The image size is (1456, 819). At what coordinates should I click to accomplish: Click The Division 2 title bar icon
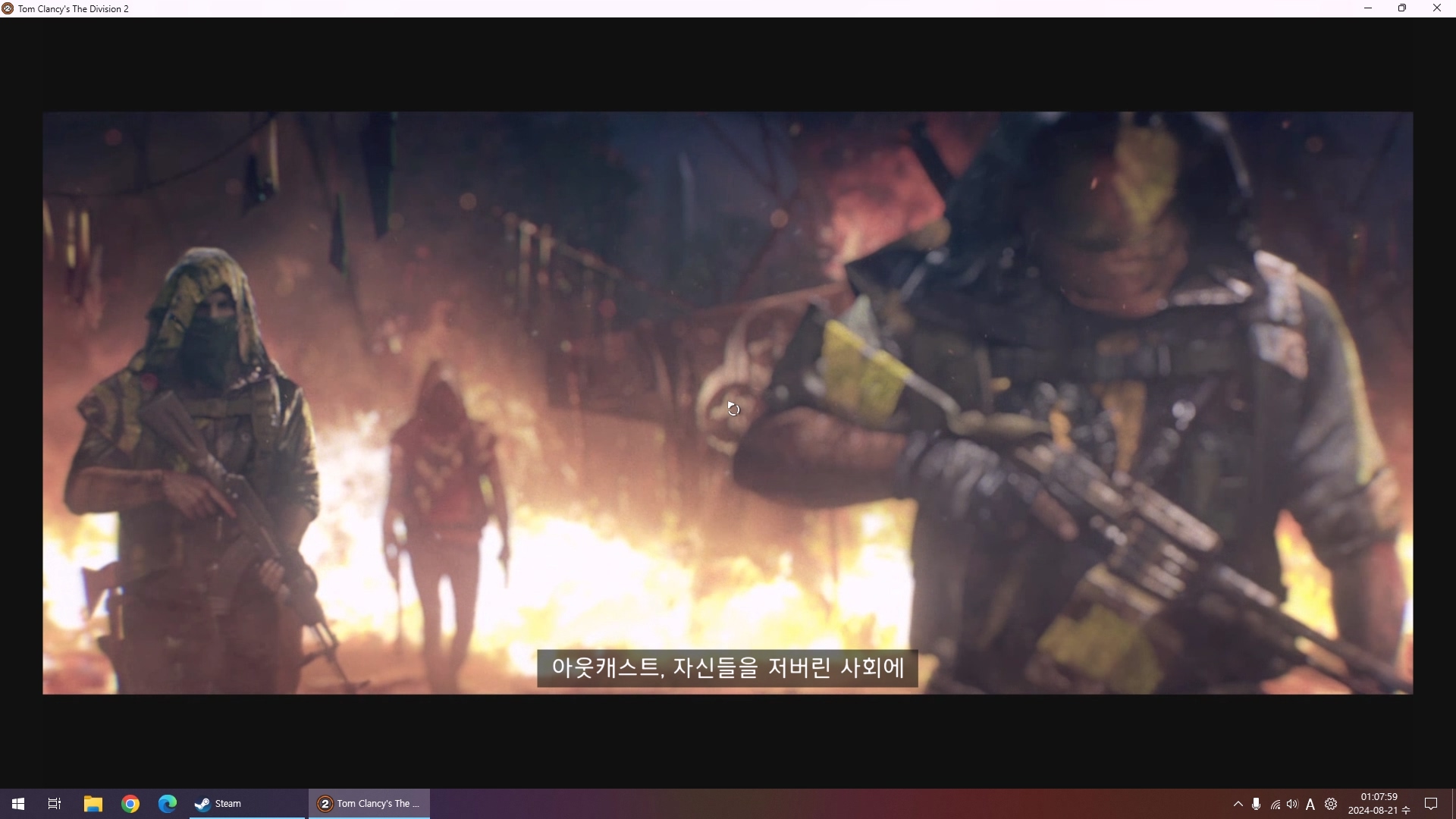[8, 8]
